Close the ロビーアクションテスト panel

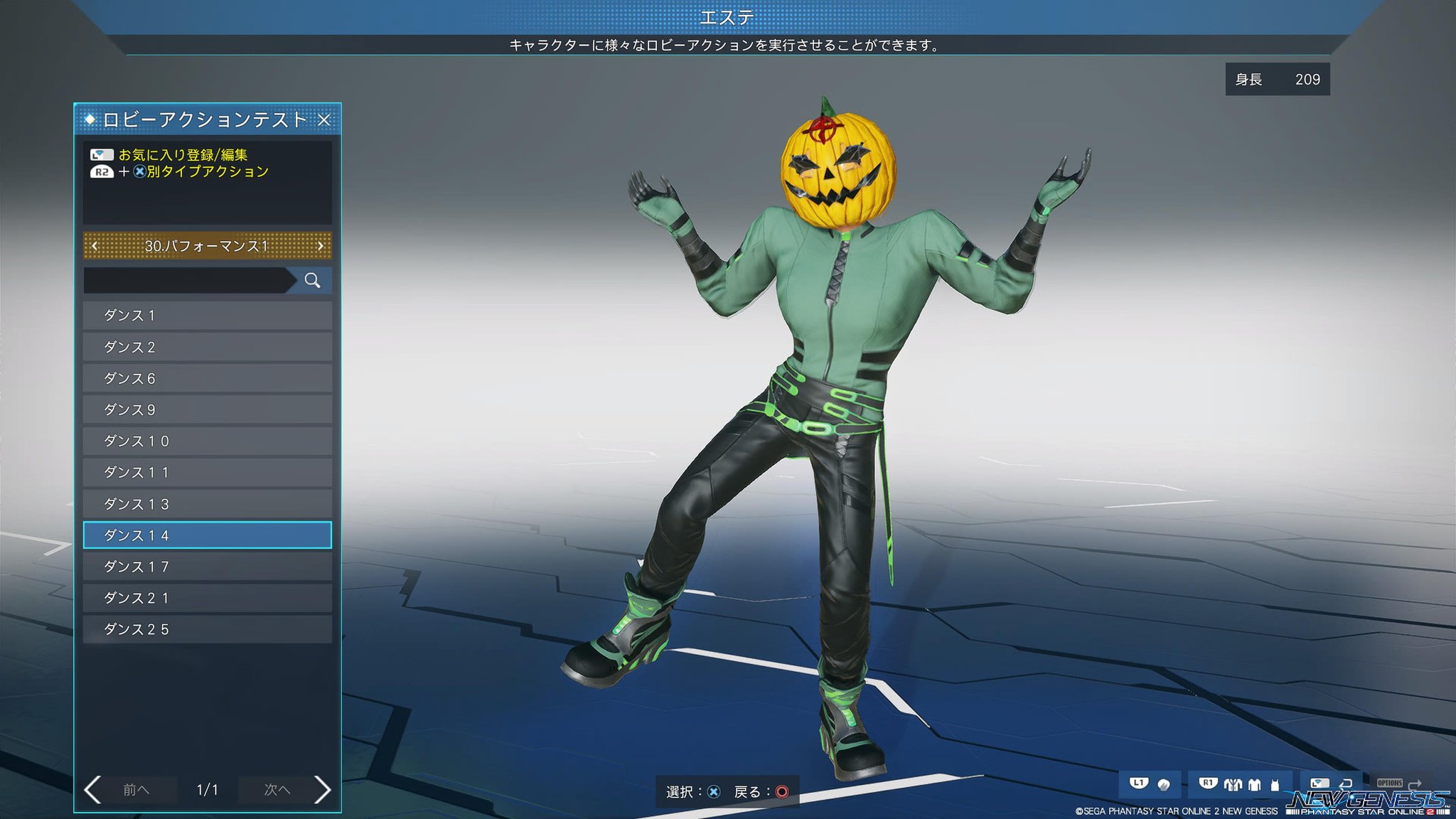tap(324, 119)
